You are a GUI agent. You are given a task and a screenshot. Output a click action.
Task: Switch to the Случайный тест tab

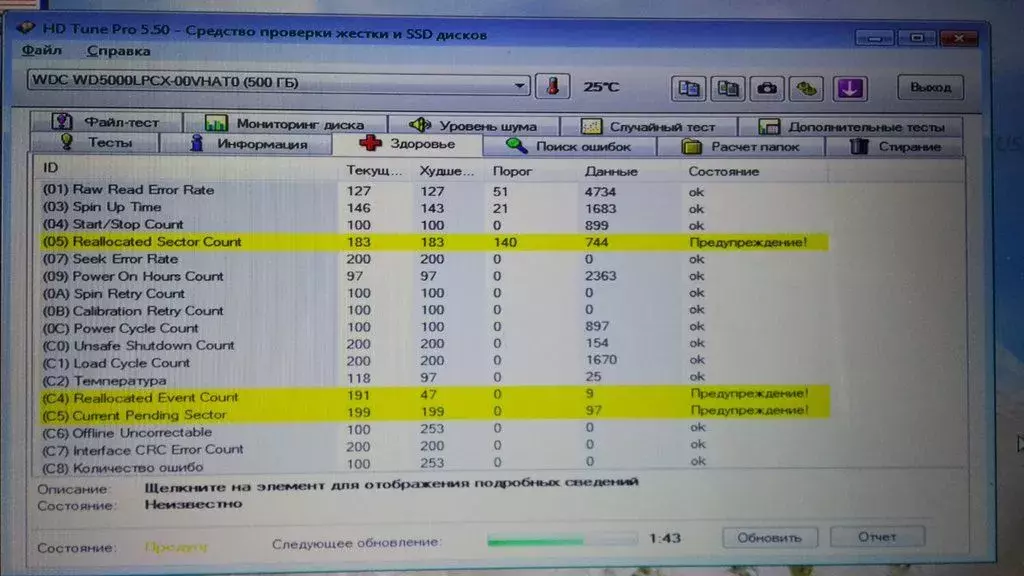point(648,126)
